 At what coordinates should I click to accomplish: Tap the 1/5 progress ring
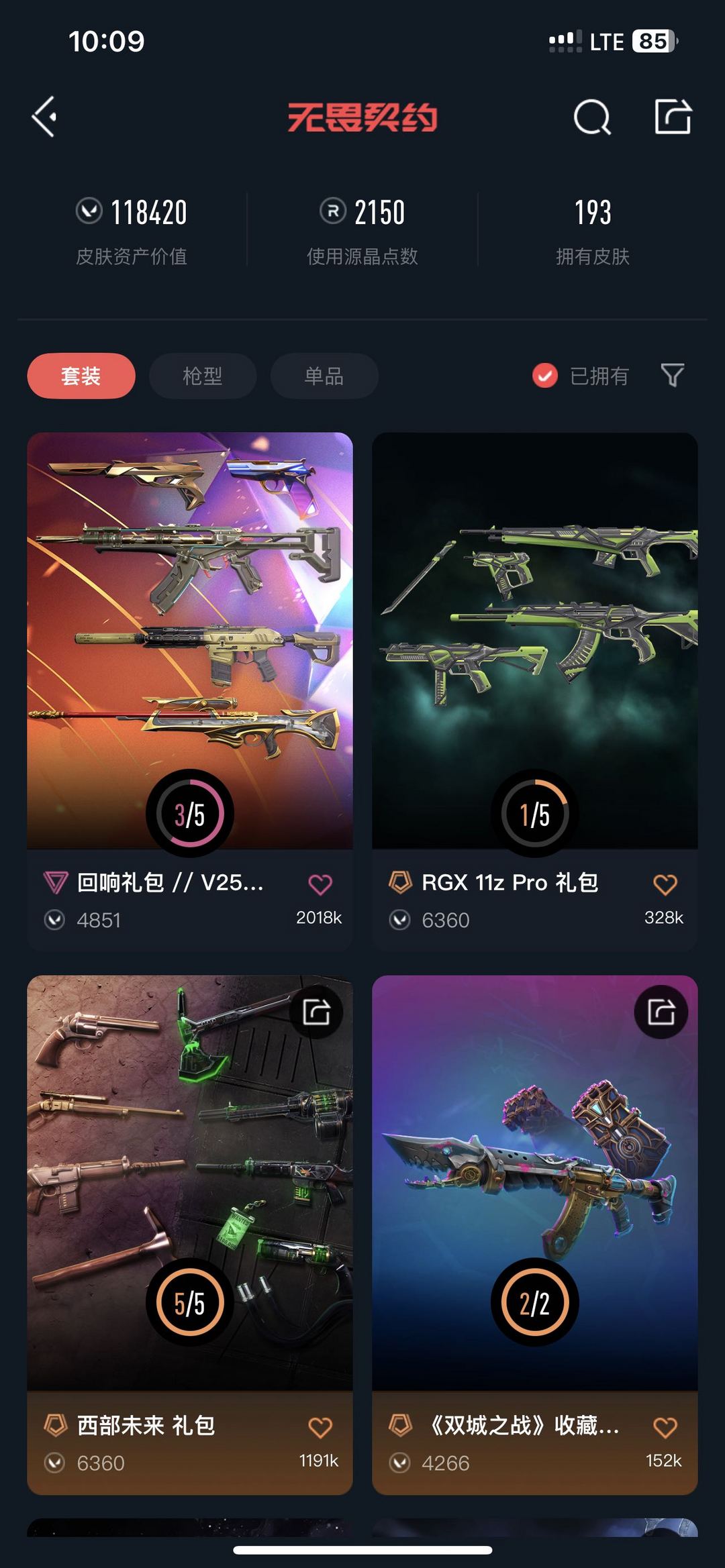(x=535, y=813)
